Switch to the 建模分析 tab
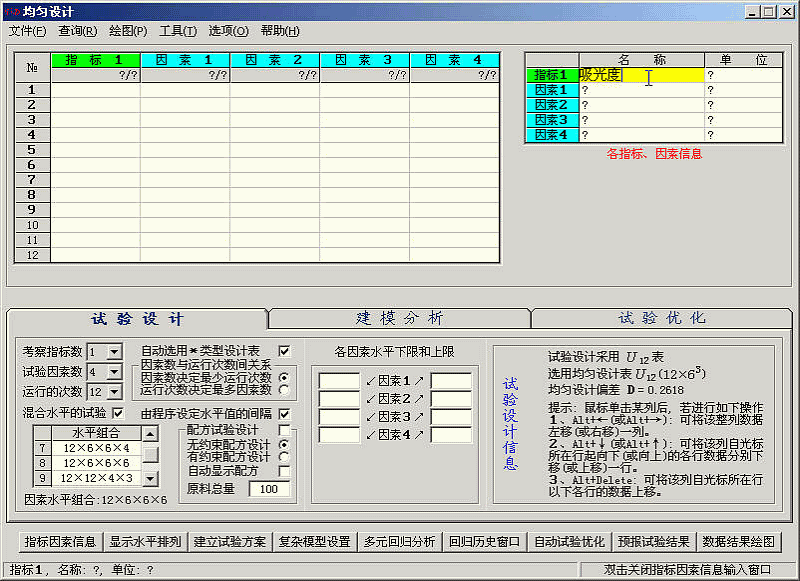 click(400, 318)
